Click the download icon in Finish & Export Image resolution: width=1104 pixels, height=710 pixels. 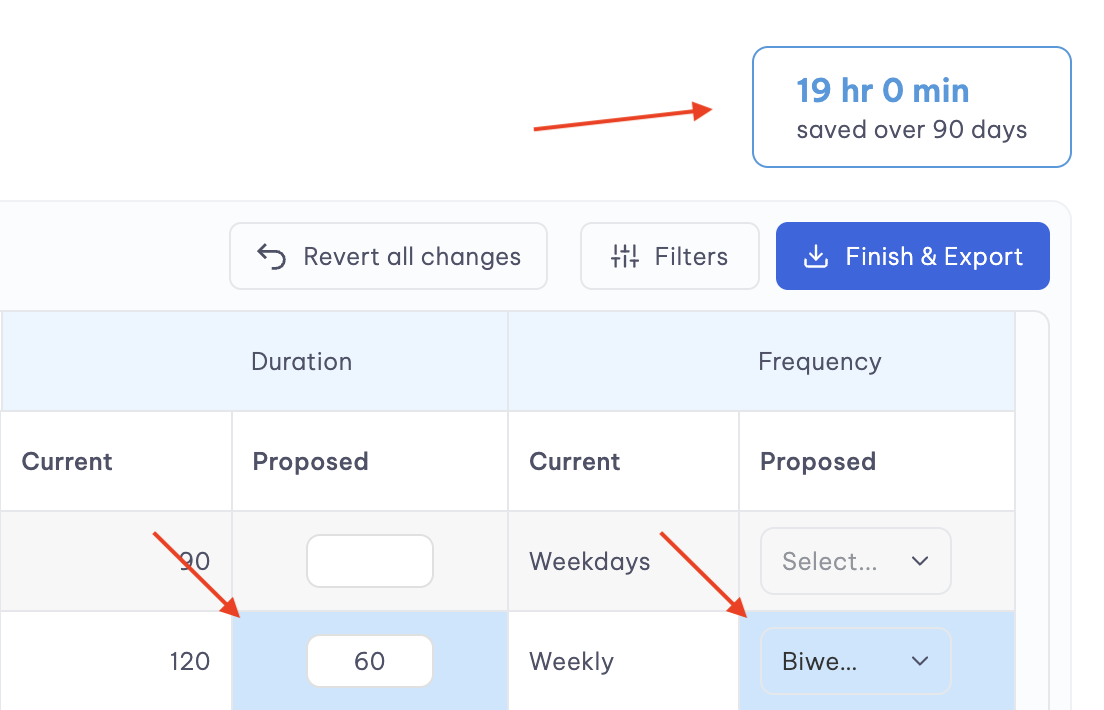(x=815, y=256)
